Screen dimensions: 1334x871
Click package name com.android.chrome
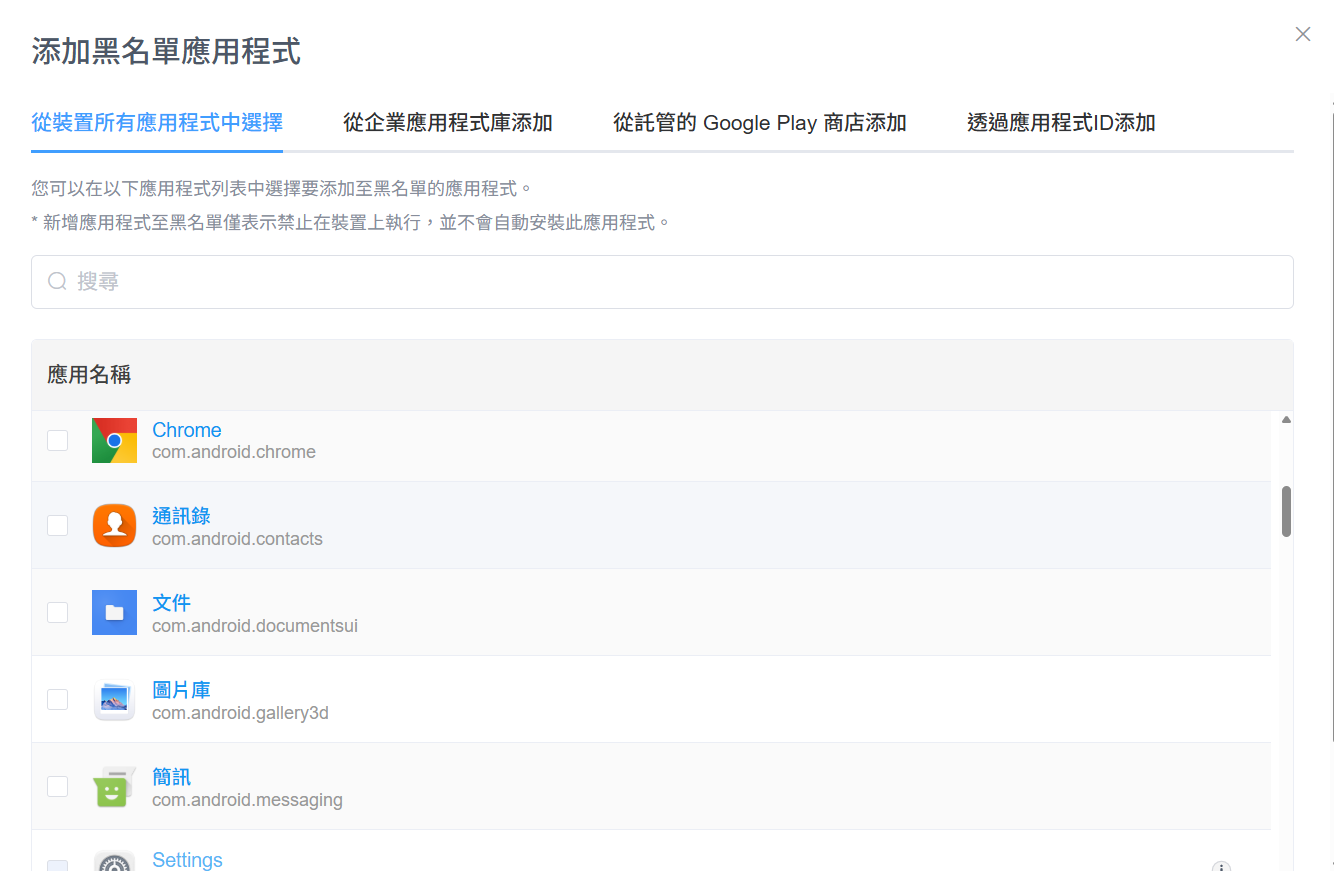tap(234, 452)
